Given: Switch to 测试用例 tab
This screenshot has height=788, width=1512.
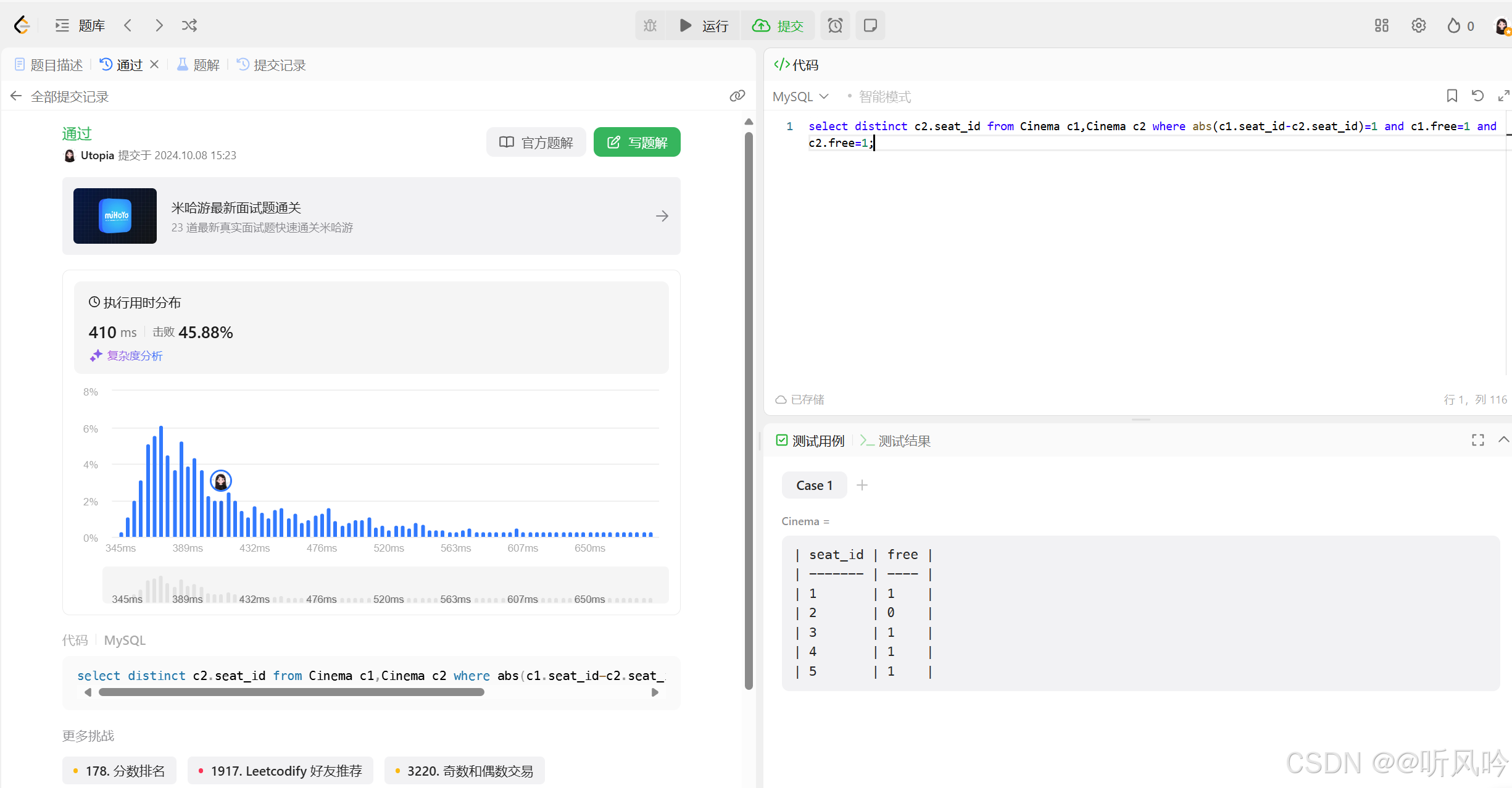Looking at the screenshot, I should click(x=810, y=441).
